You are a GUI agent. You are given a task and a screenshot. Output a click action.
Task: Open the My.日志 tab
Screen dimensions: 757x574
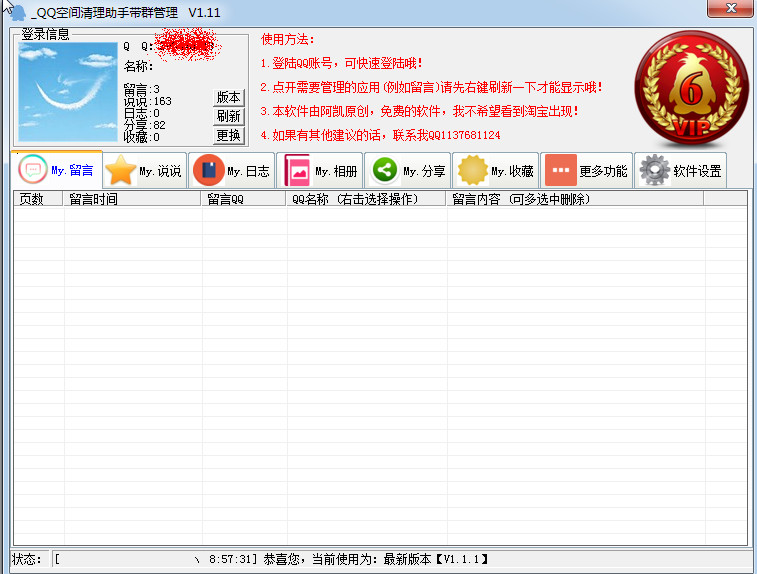tap(232, 170)
